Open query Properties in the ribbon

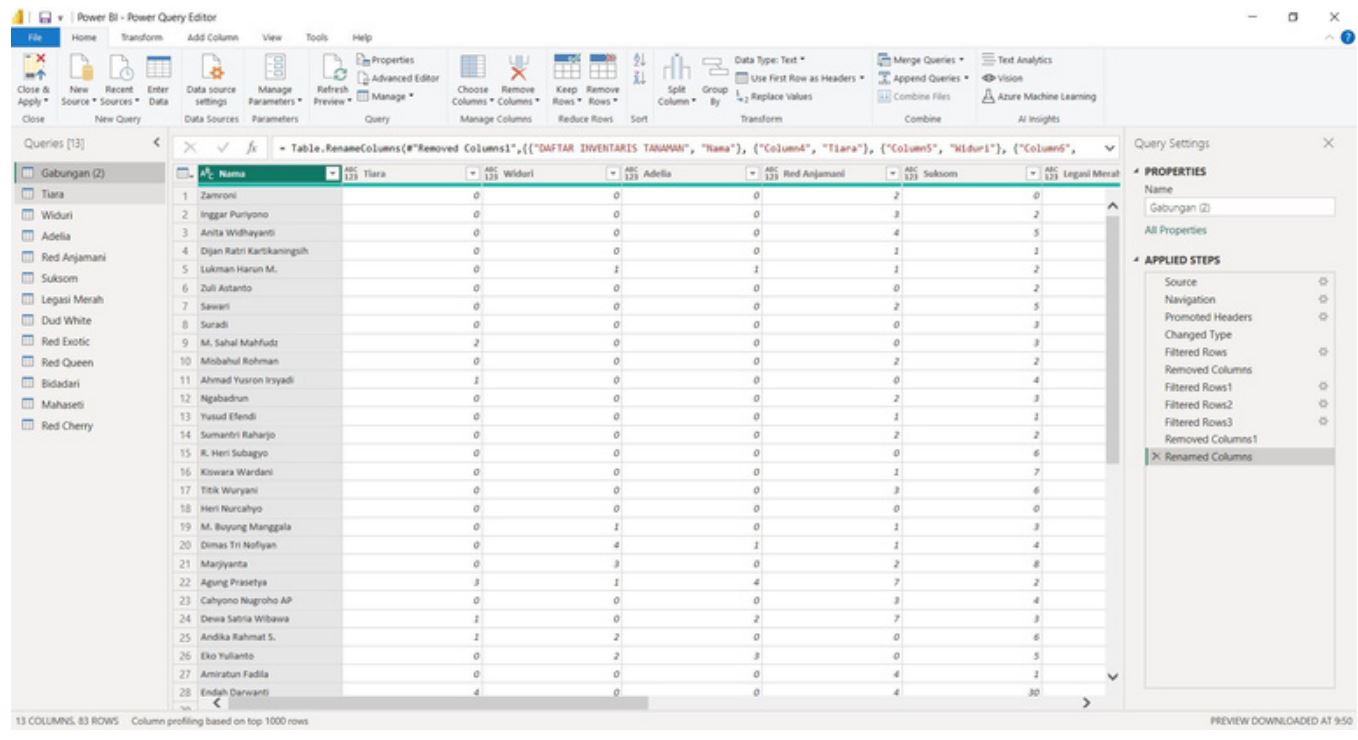[x=385, y=60]
